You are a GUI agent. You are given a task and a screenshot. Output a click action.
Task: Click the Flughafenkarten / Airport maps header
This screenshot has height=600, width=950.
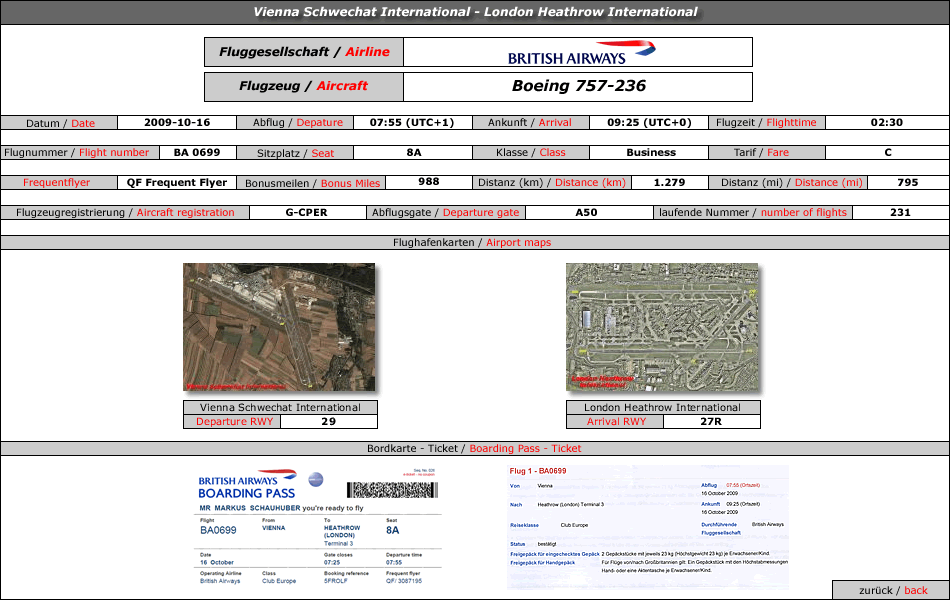[x=472, y=242]
